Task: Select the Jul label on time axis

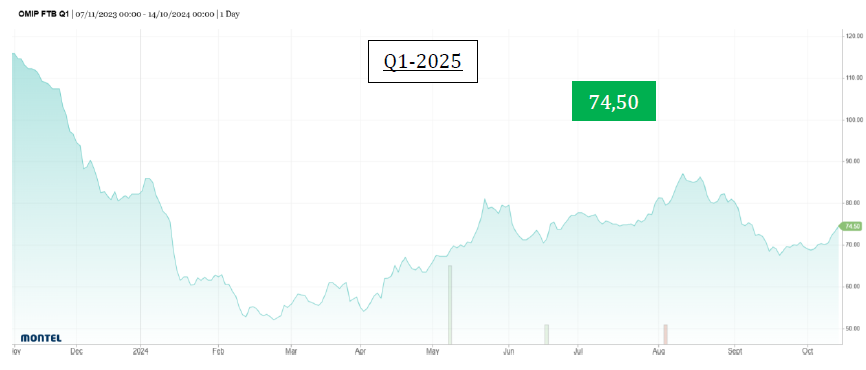Action: 578,351
